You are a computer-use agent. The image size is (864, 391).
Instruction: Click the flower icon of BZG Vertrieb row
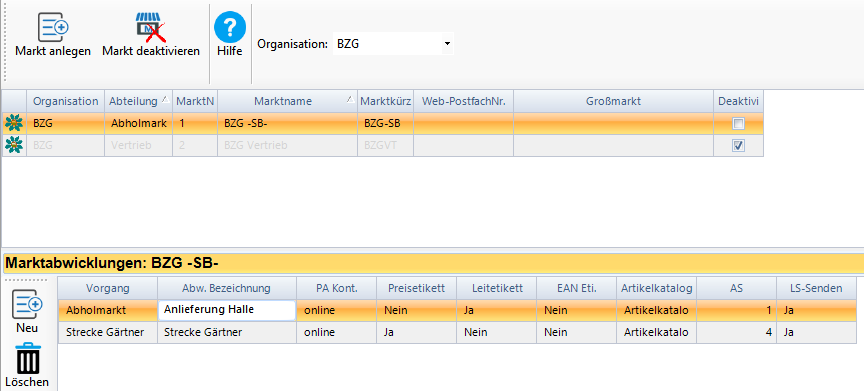tap(13, 145)
